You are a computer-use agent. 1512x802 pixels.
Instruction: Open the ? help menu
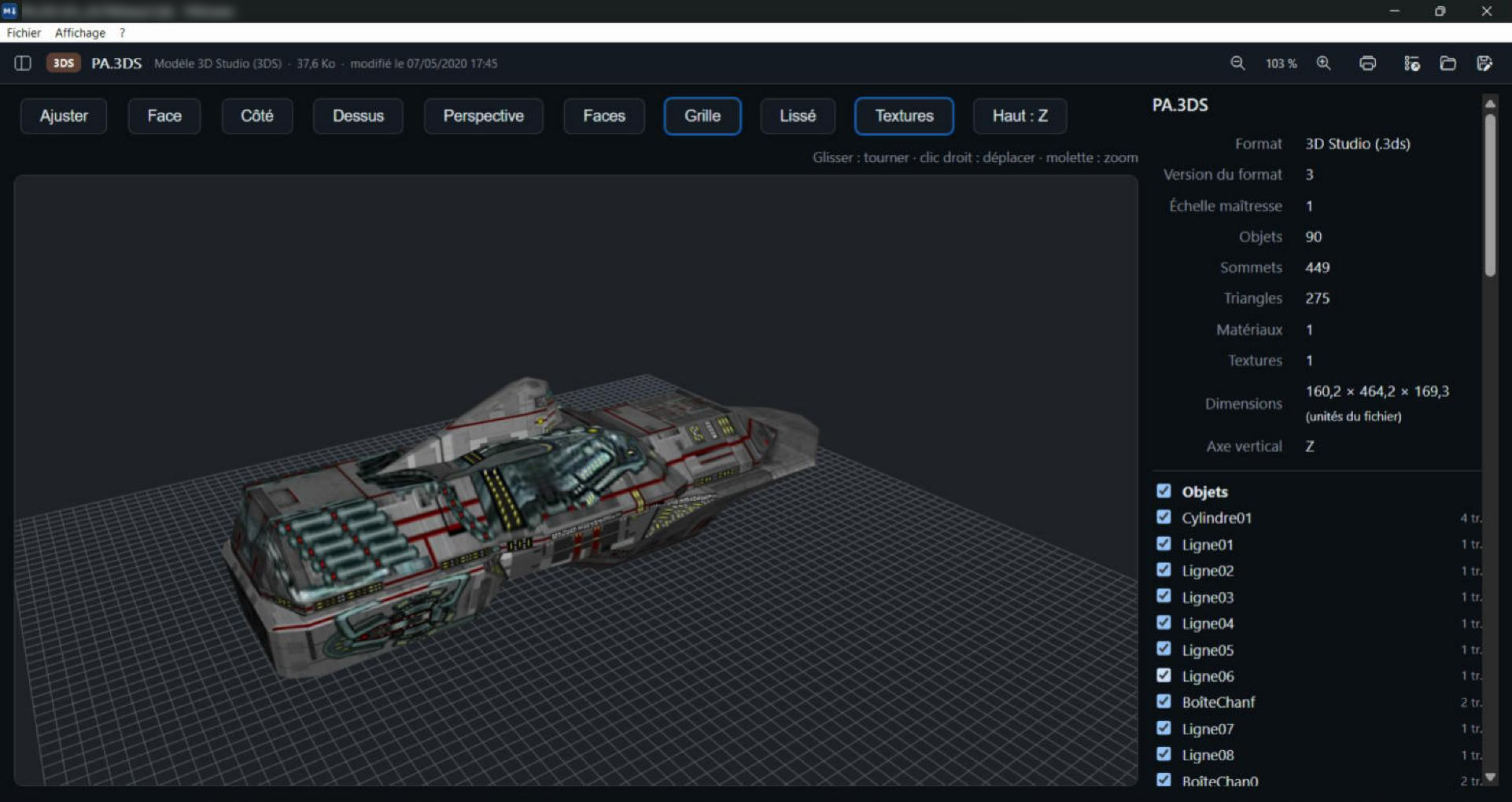pos(122,32)
